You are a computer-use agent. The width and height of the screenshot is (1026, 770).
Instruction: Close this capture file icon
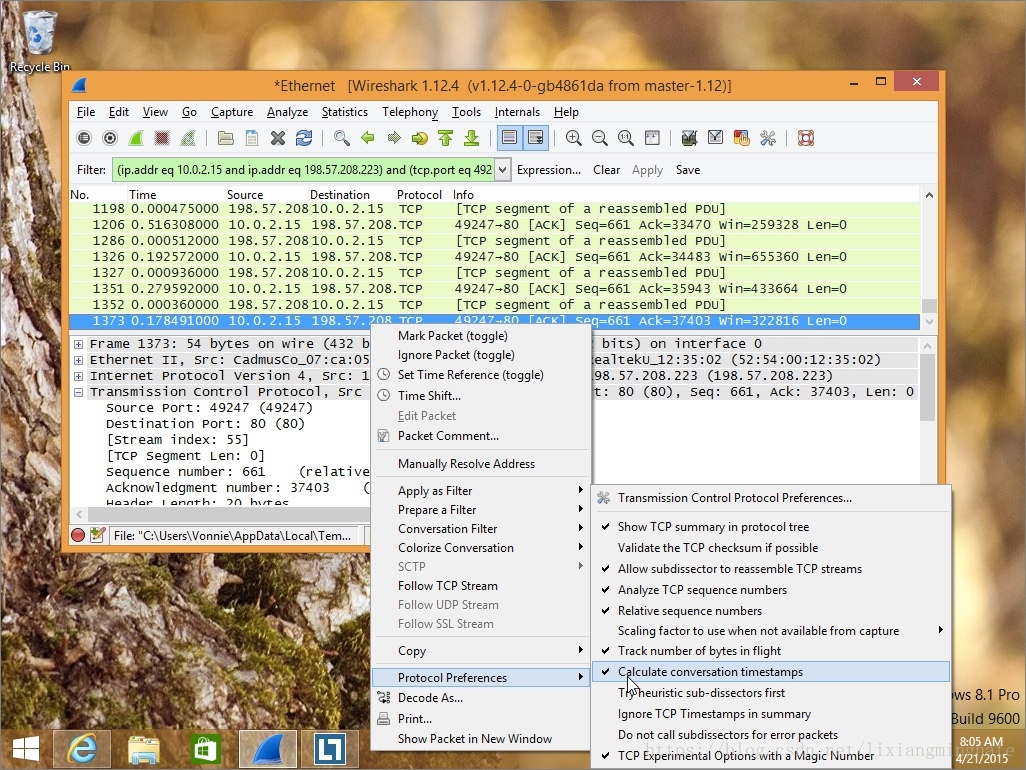[277, 138]
